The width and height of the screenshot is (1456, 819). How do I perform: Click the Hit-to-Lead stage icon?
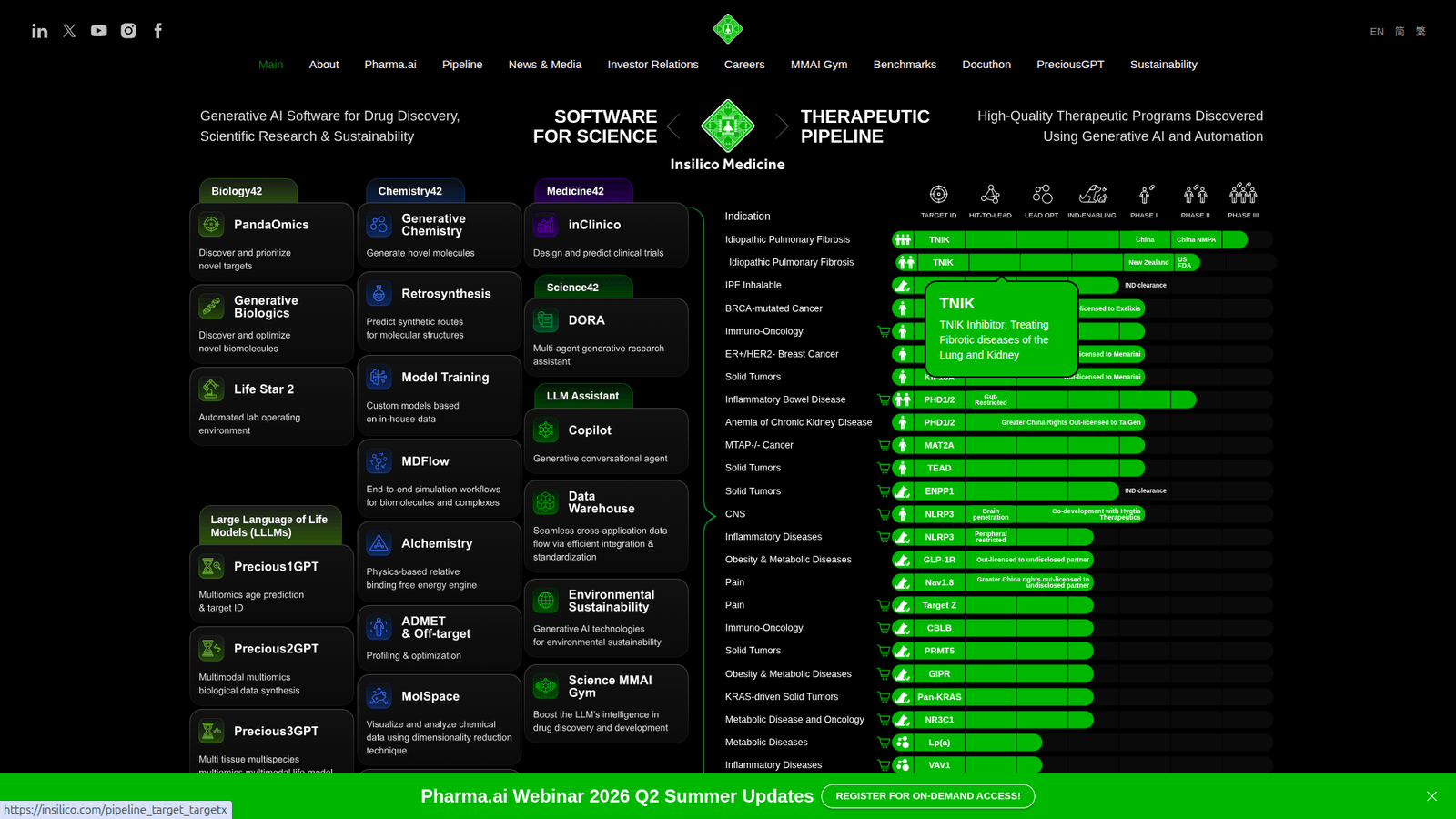990,194
